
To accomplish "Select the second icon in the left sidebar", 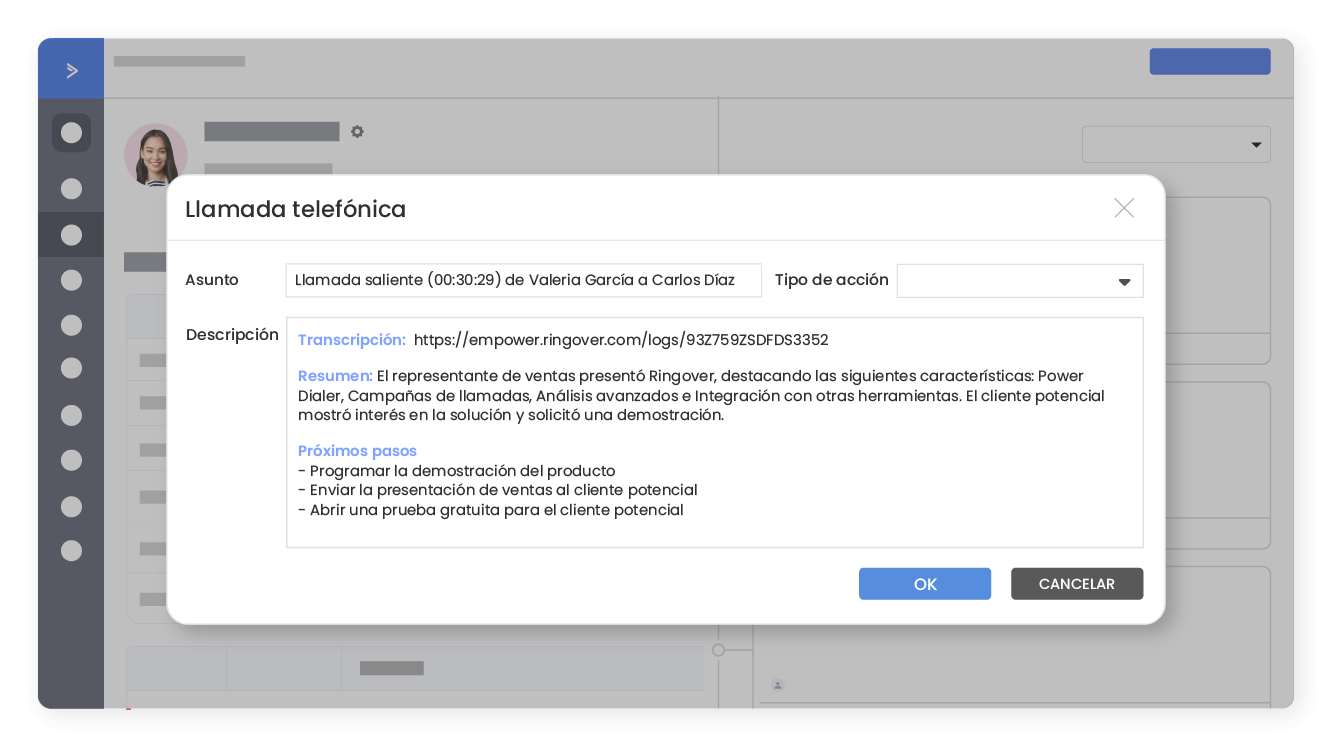I will pos(71,189).
